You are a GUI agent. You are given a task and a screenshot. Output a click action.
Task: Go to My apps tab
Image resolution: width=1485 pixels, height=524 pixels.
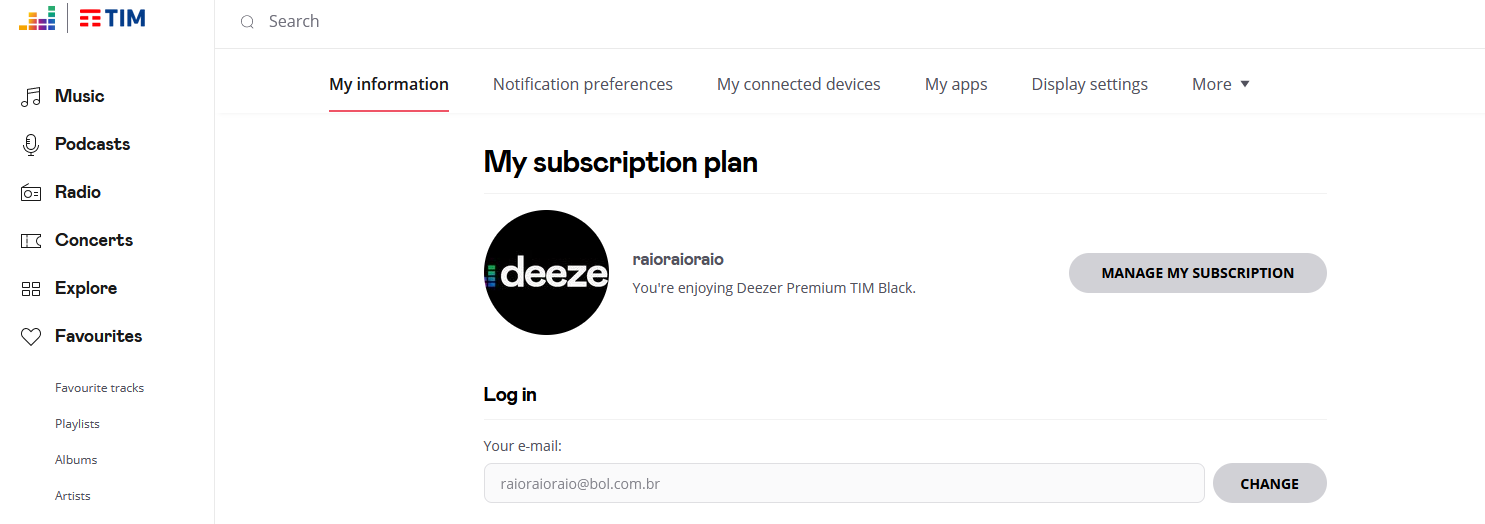coord(956,85)
